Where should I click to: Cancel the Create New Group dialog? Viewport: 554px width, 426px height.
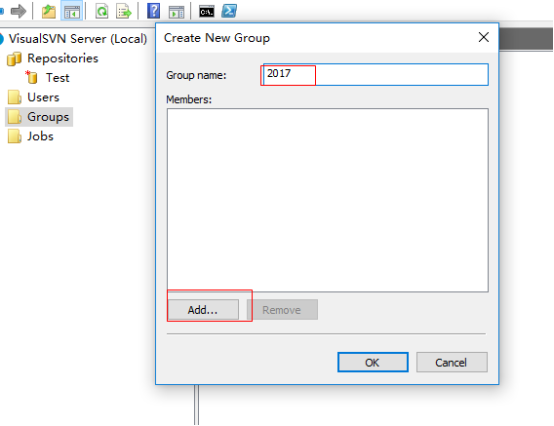click(x=452, y=362)
